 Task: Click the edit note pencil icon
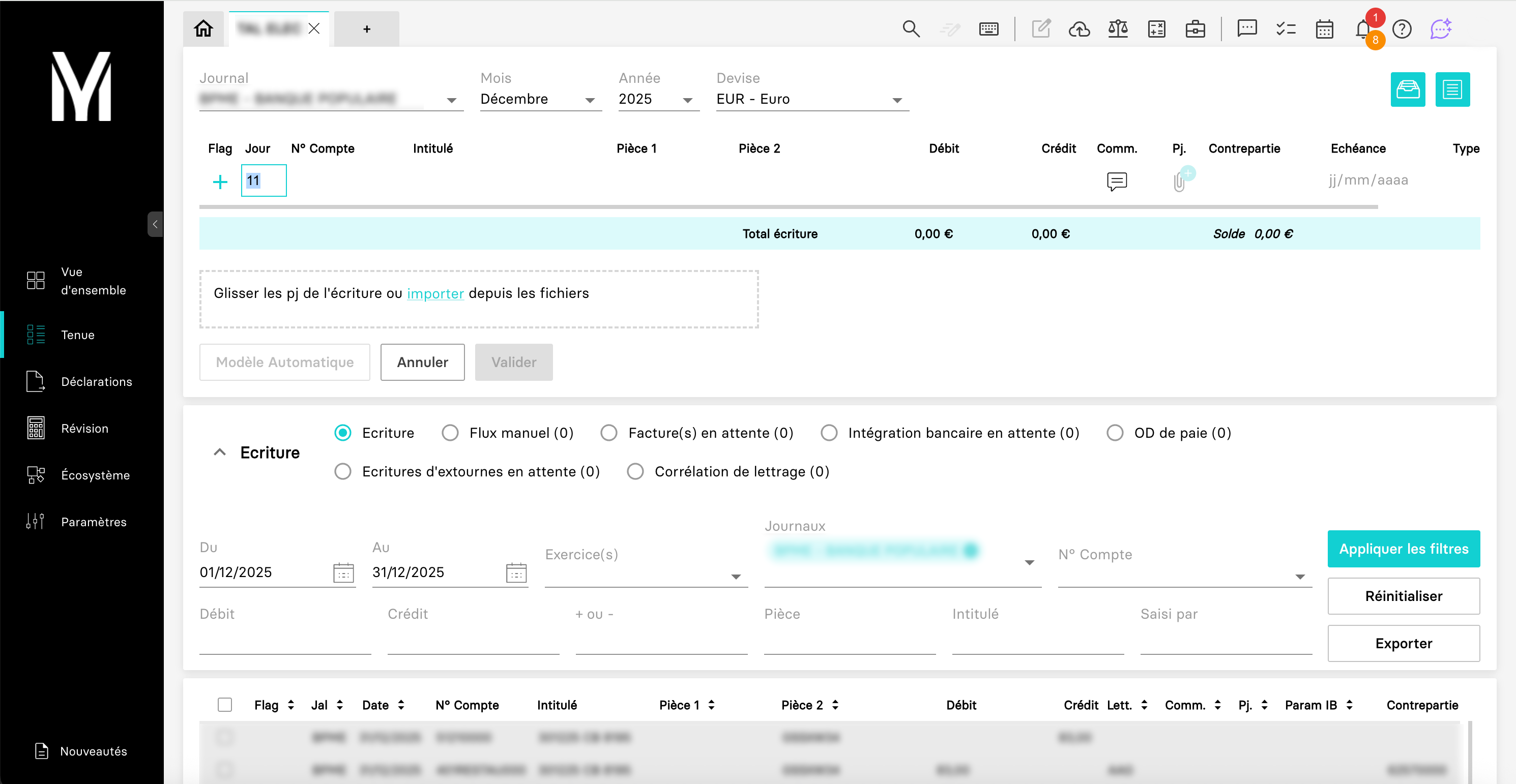click(1041, 28)
